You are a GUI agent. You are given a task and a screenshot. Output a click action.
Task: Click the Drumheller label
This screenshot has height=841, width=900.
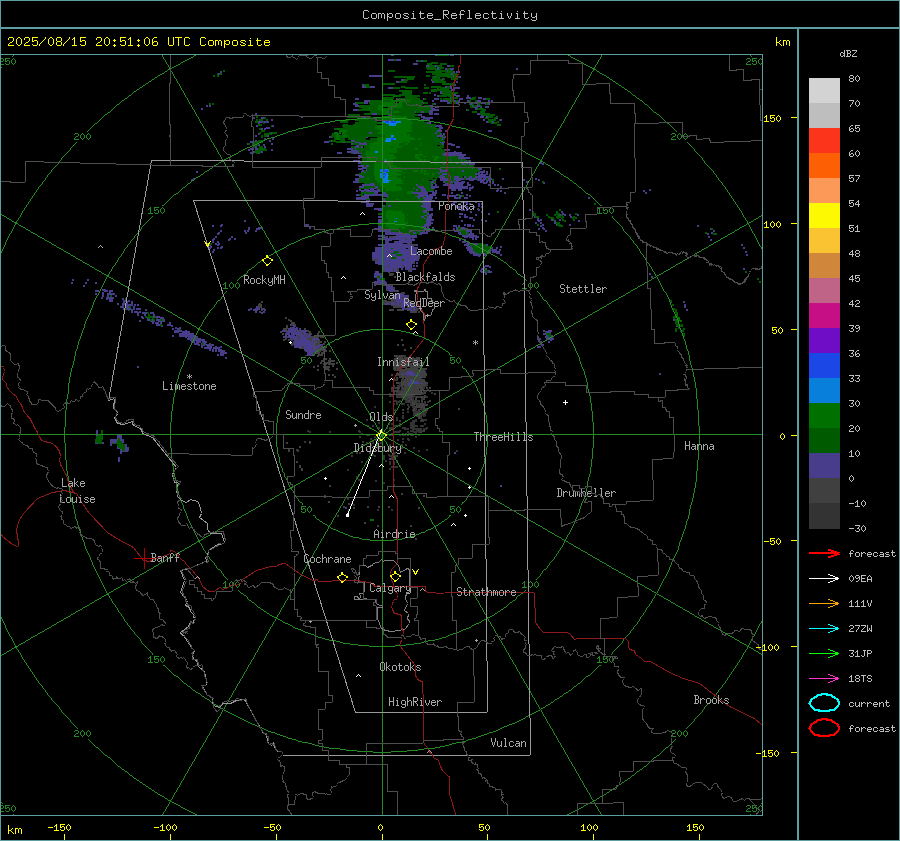click(x=586, y=493)
